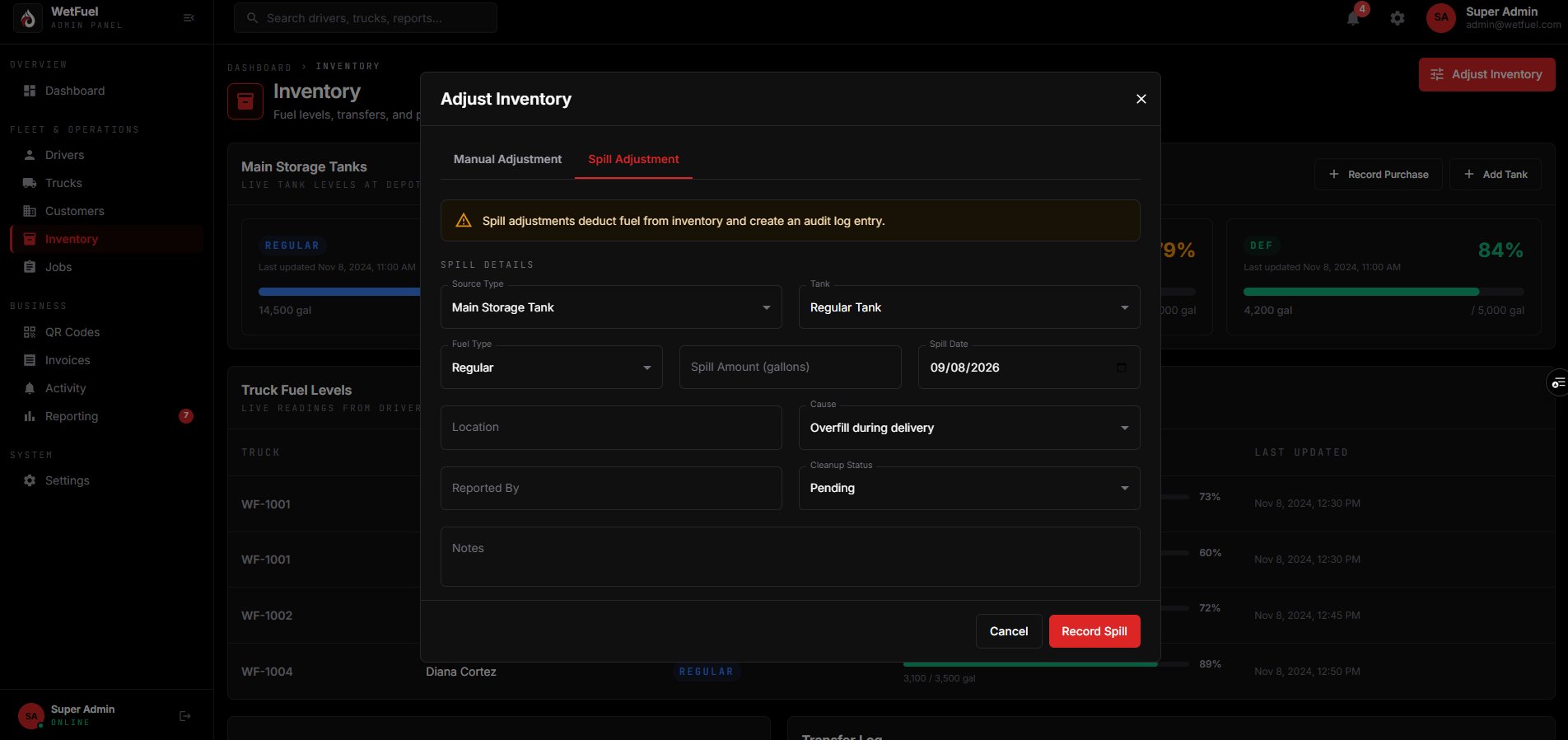Image resolution: width=1568 pixels, height=740 pixels.
Task: Click the Inventory icon in sidebar
Action: coord(30,239)
